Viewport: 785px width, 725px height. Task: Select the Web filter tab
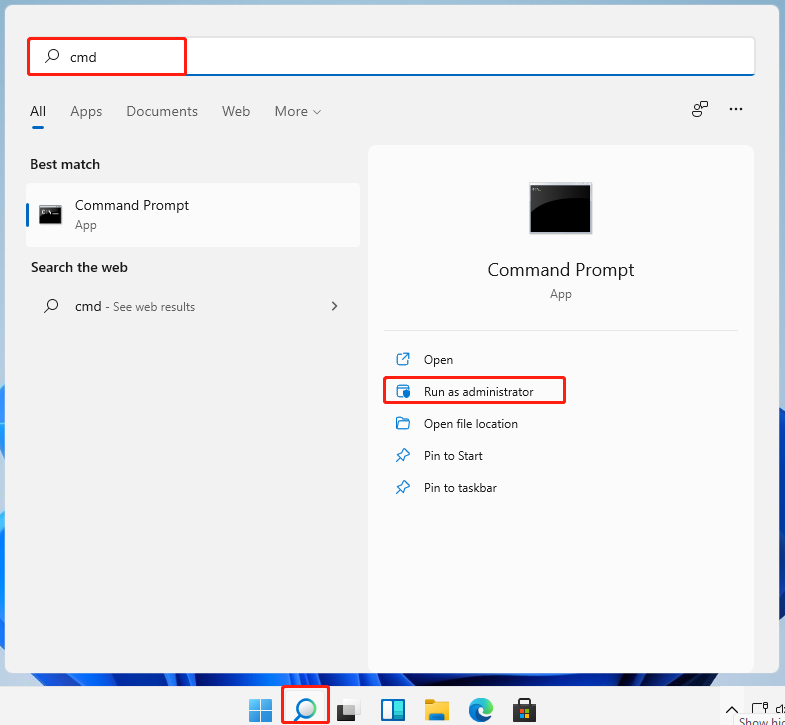pos(236,111)
